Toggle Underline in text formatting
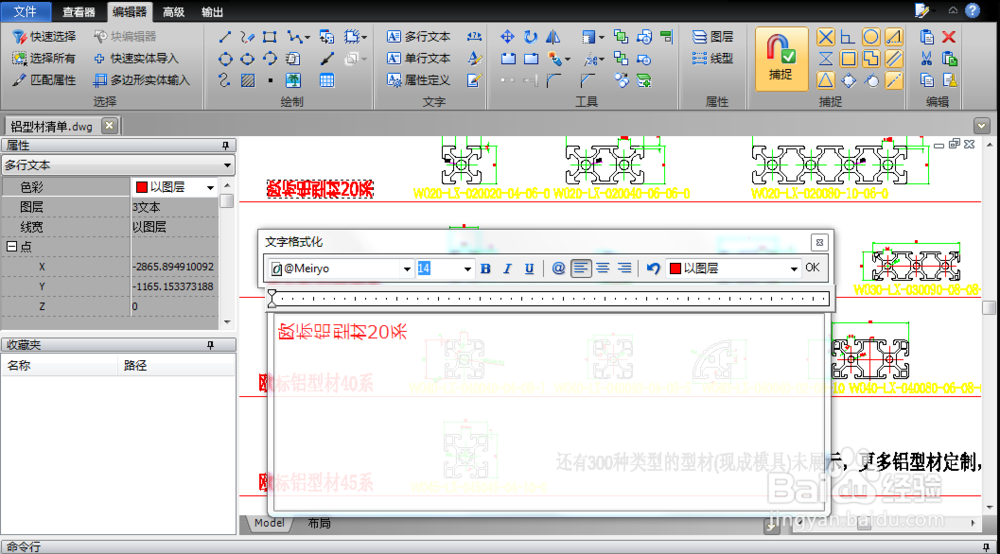Image resolution: width=1000 pixels, height=554 pixels. coord(529,268)
